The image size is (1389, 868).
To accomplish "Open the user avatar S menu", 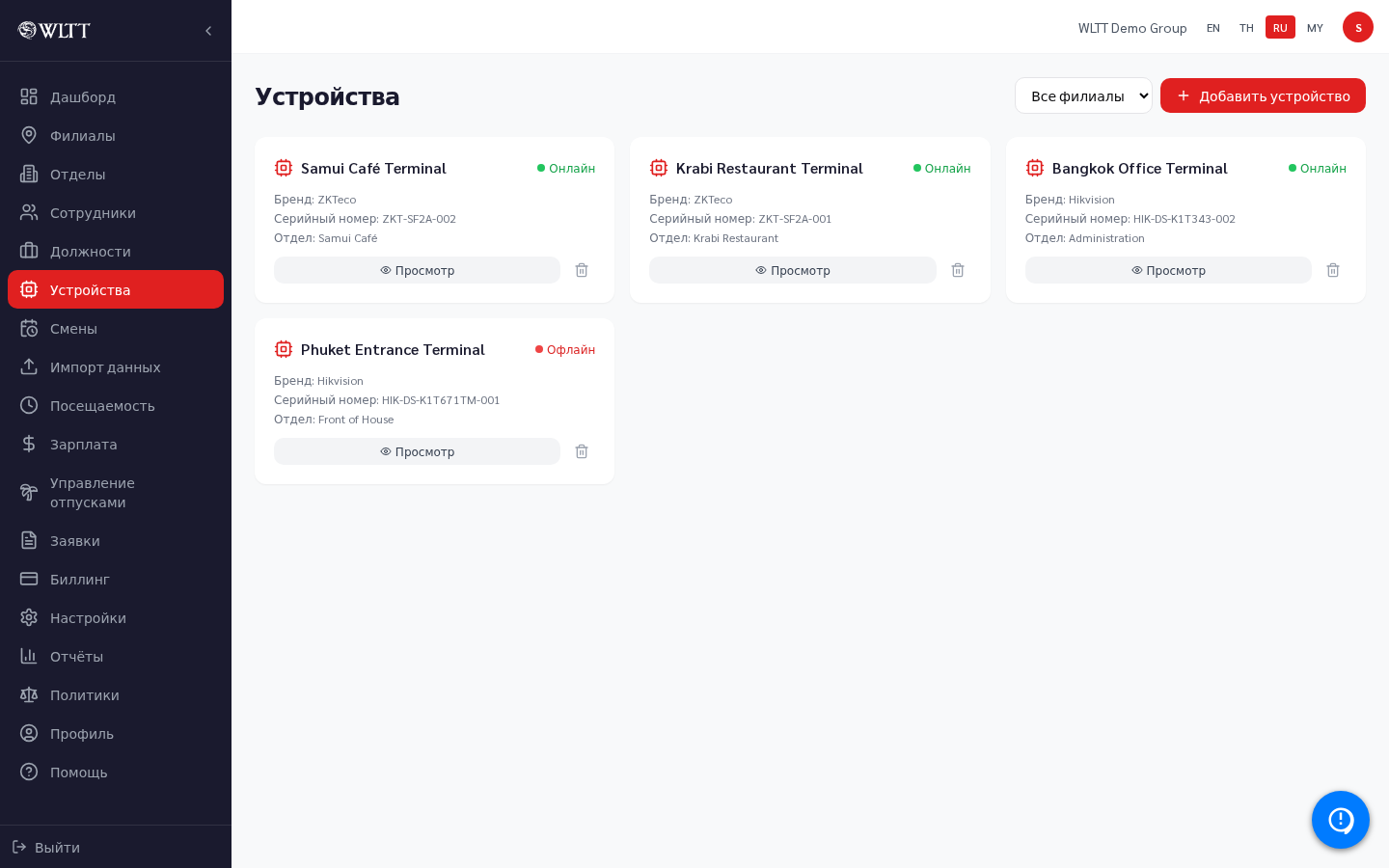I will pos(1358,27).
